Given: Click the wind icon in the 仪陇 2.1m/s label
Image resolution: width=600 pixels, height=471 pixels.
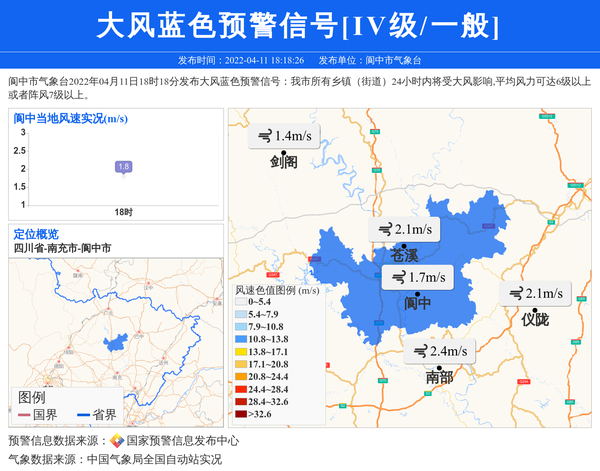Looking at the screenshot, I should 515,294.
